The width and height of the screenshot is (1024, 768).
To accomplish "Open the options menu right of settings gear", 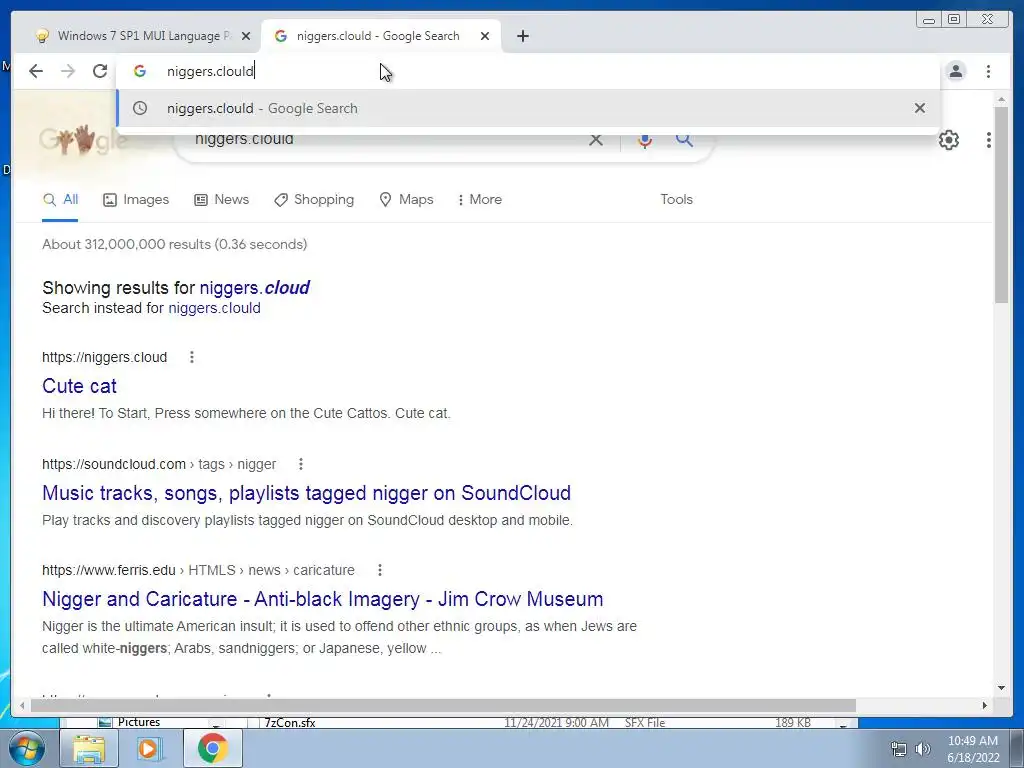I will click(989, 140).
